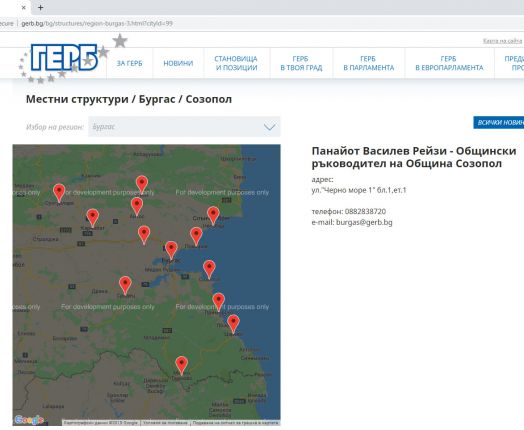Click the Burgas city map pin
This screenshot has width=524, height=430.
coord(171,250)
